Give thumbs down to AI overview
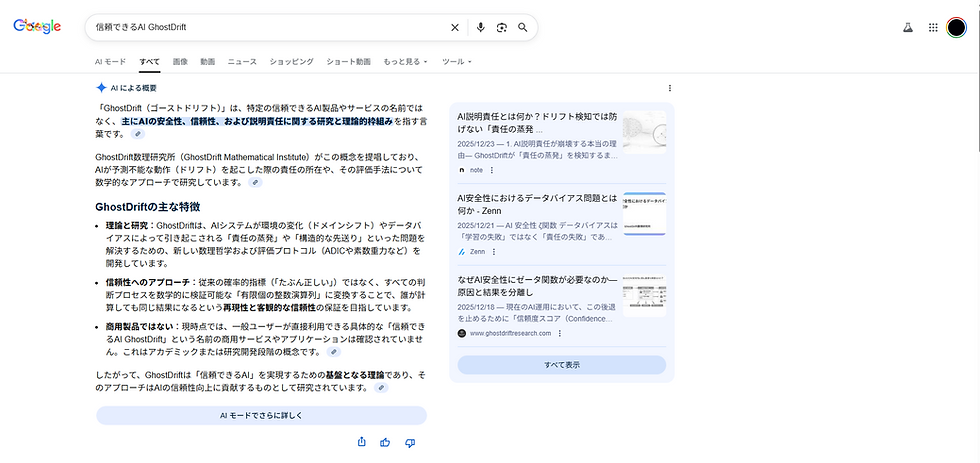This screenshot has height=463, width=980. tap(410, 442)
